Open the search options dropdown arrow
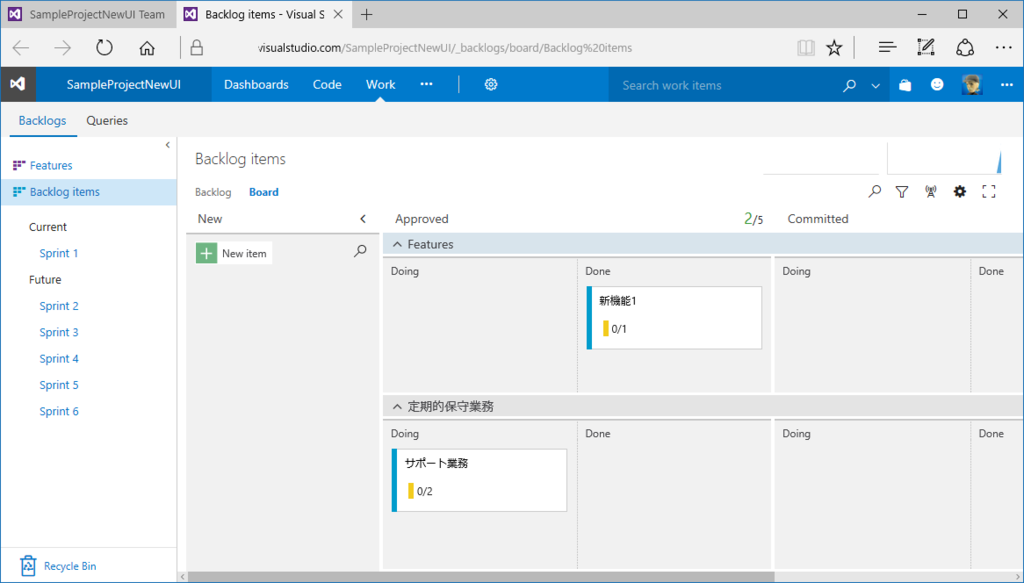1024x583 pixels. [x=875, y=86]
